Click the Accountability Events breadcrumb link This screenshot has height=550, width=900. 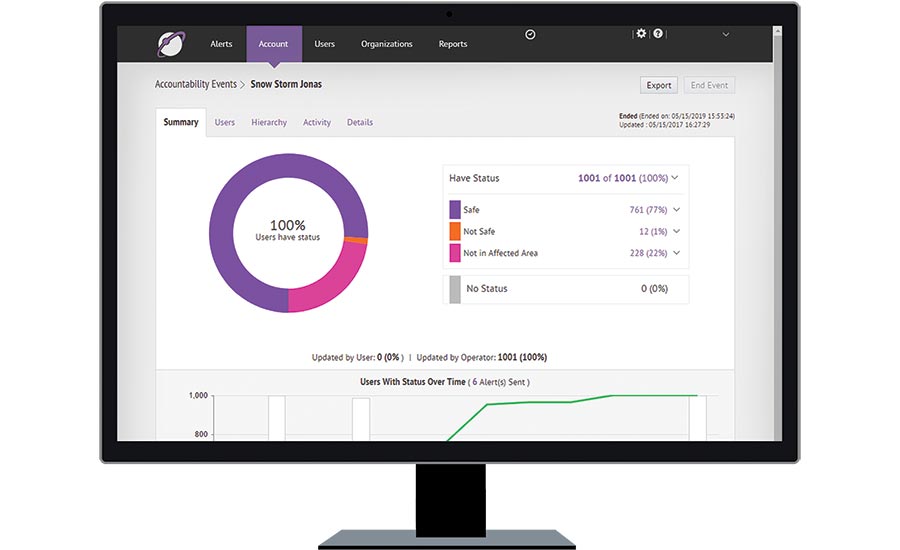point(195,85)
